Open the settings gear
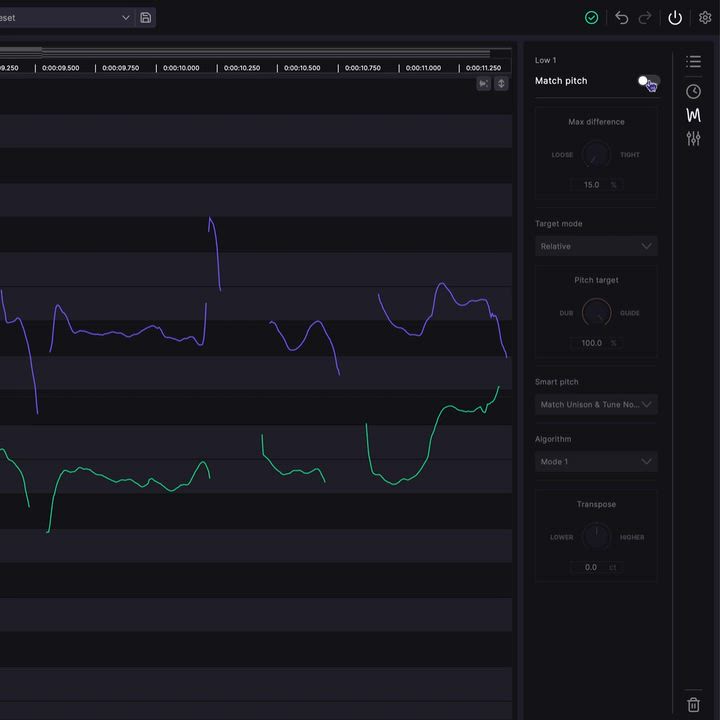 tap(705, 17)
